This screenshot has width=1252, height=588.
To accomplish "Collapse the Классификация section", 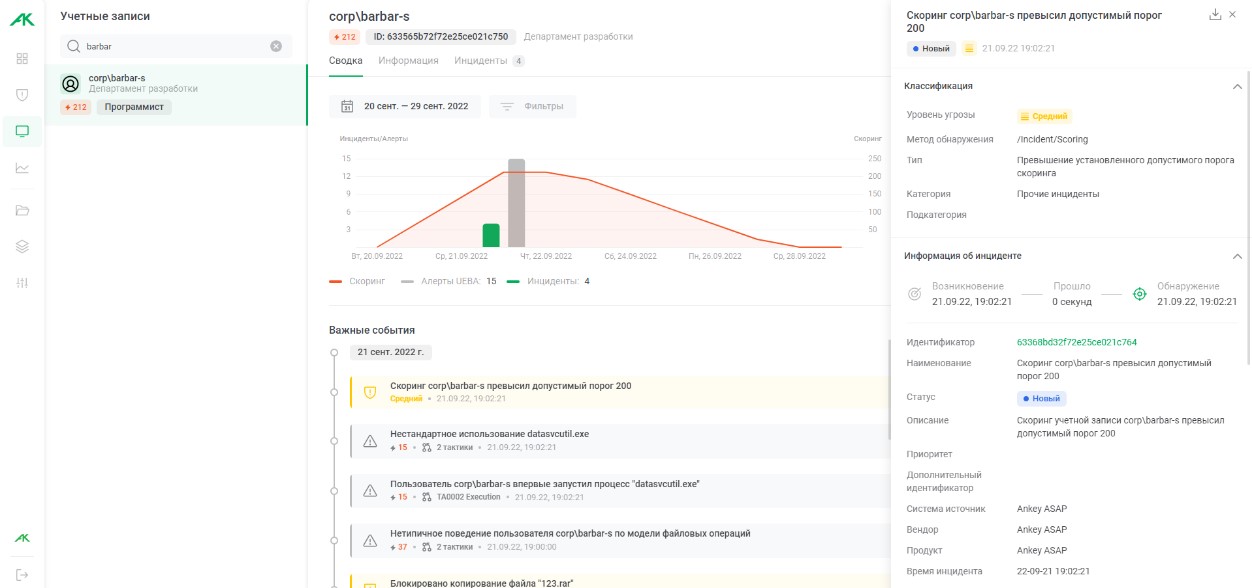I will pyautogui.click(x=1237, y=86).
